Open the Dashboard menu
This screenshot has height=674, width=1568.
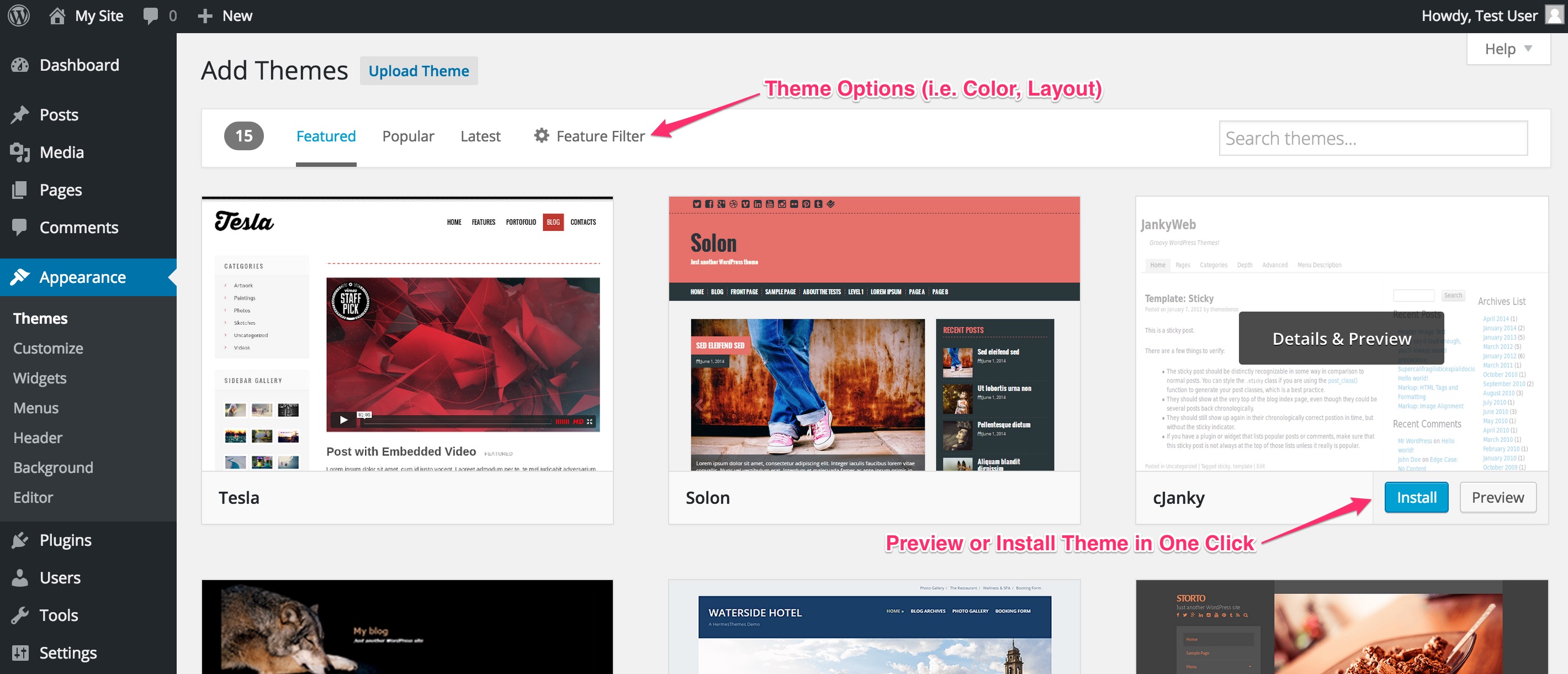coord(88,65)
